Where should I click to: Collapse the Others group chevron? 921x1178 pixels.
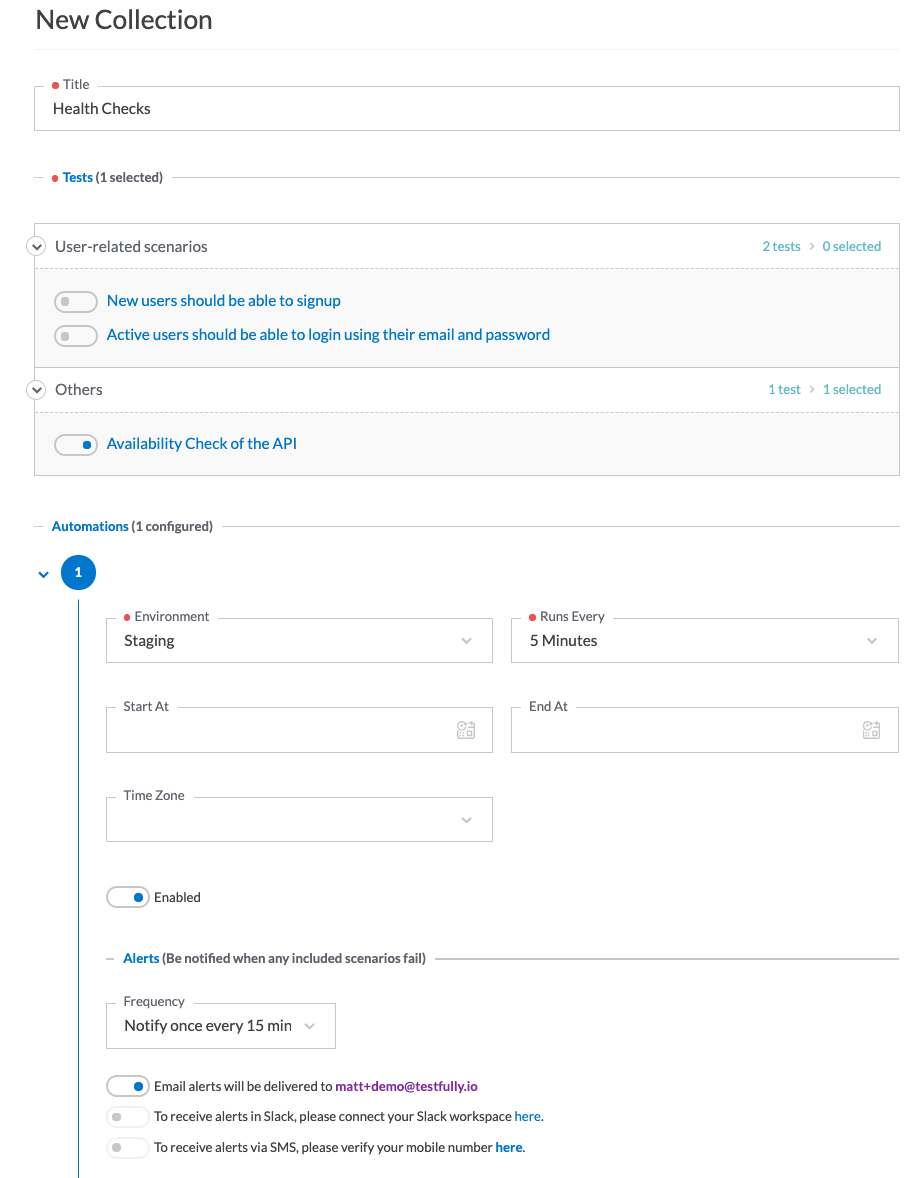pyautogui.click(x=36, y=390)
